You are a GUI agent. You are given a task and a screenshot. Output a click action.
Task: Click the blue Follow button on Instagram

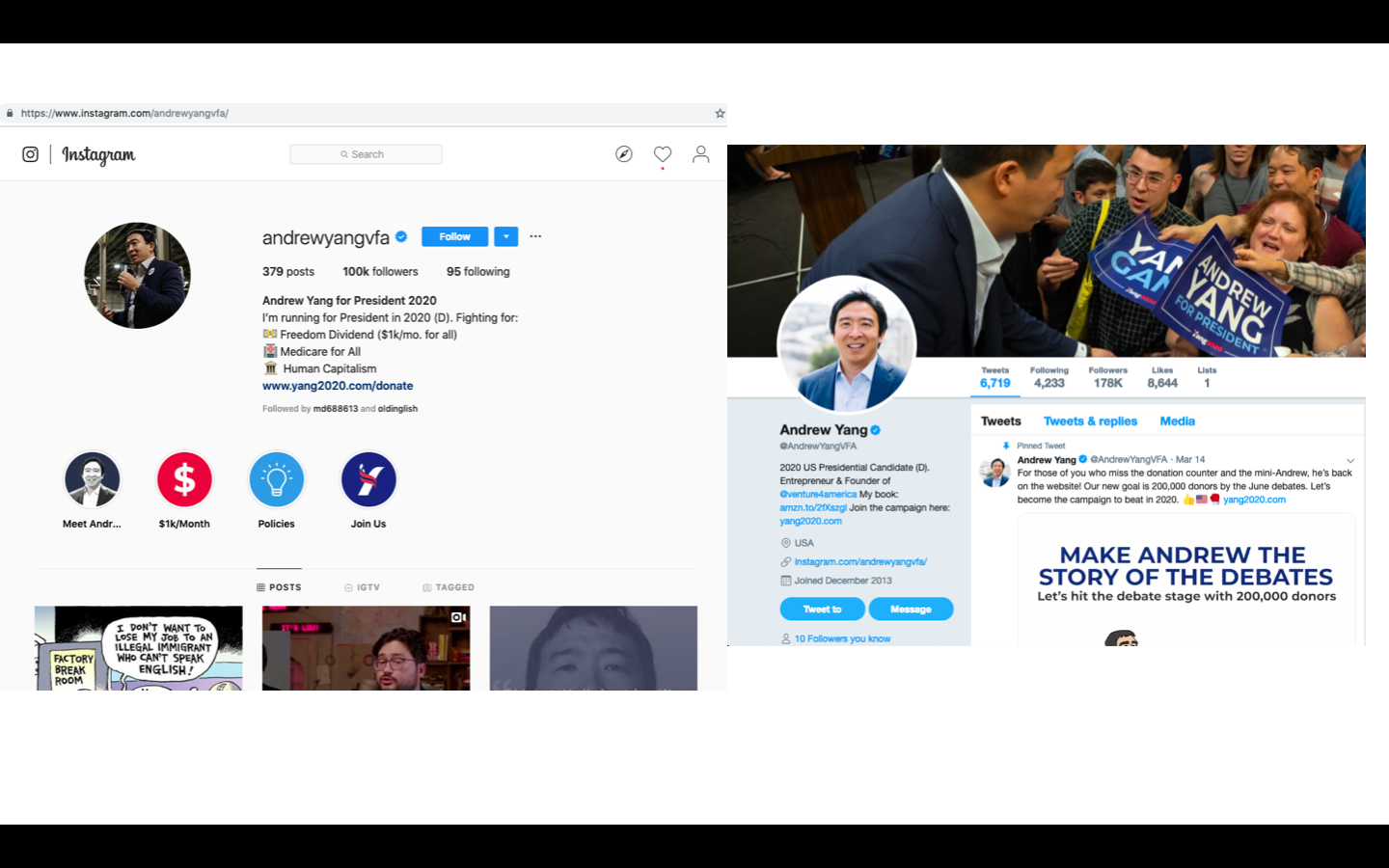click(455, 236)
